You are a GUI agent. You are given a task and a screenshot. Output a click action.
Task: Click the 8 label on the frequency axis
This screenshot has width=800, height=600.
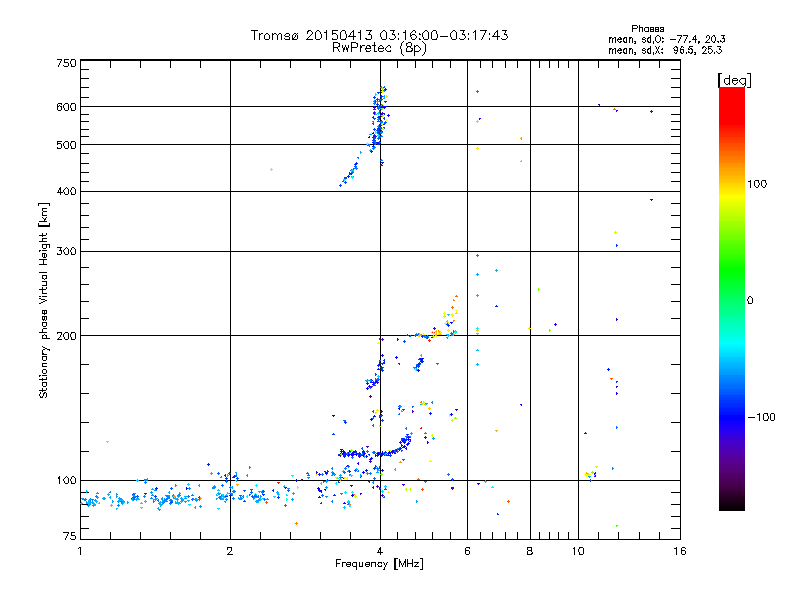click(530, 551)
